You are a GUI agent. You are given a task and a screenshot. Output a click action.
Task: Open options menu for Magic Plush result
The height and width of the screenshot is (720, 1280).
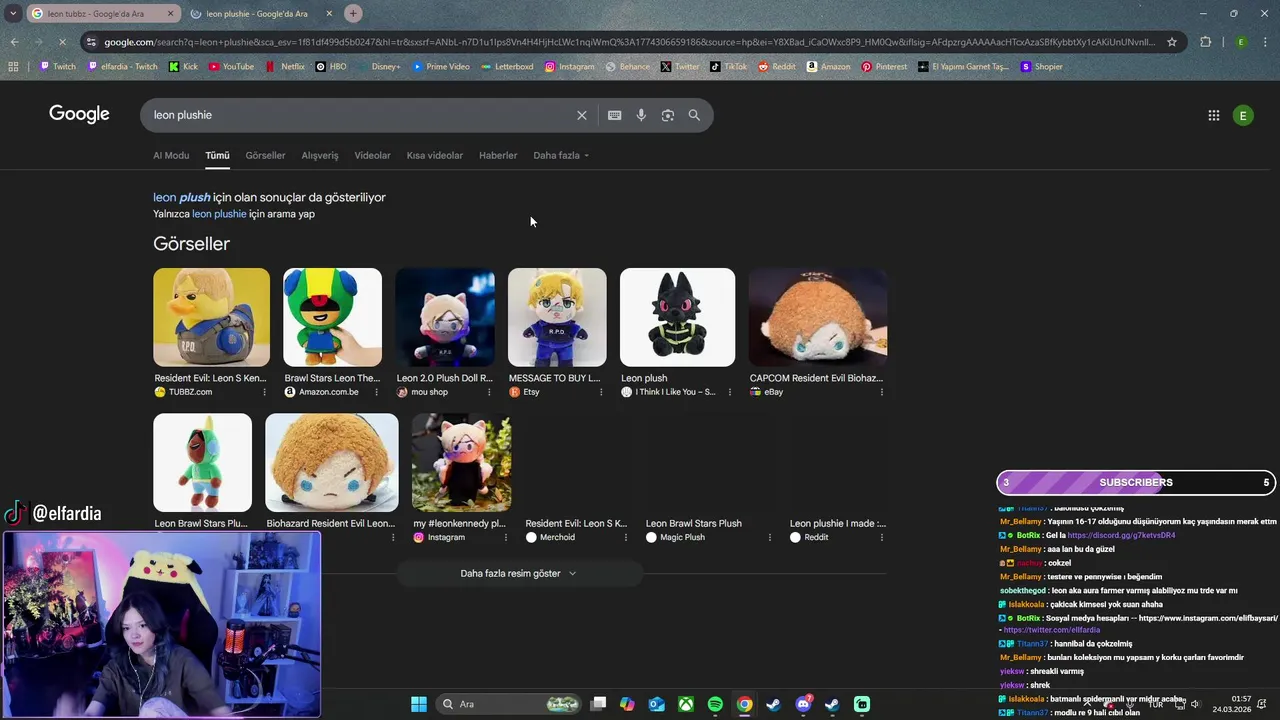769,537
